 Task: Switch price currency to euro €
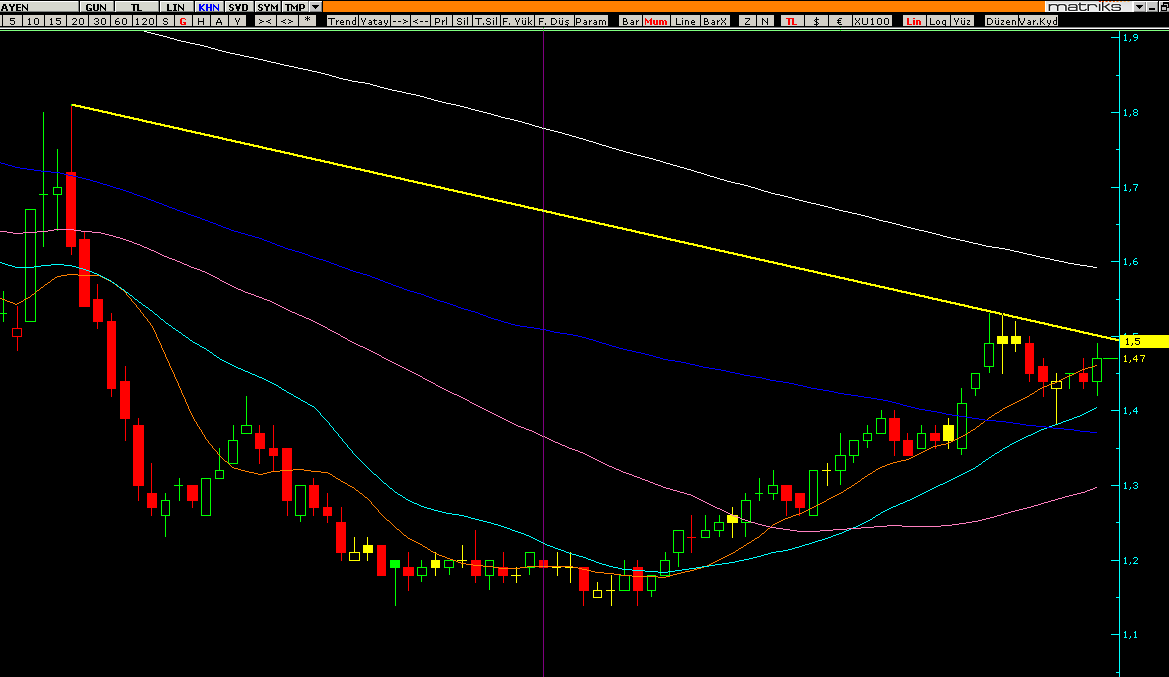[x=840, y=21]
